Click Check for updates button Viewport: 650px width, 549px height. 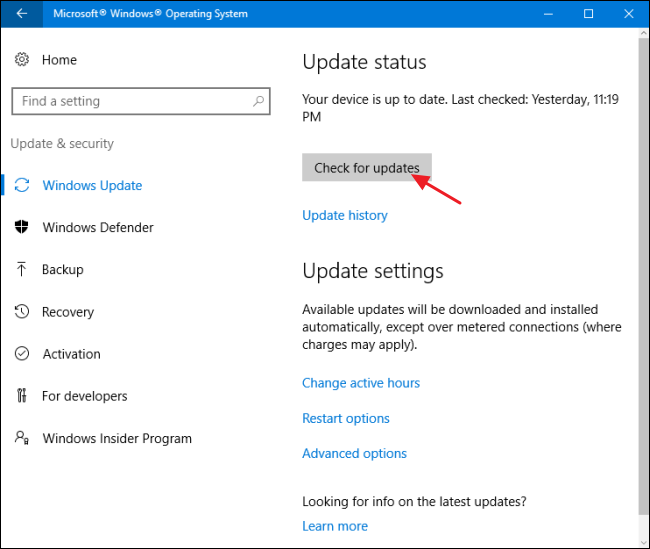click(x=367, y=167)
